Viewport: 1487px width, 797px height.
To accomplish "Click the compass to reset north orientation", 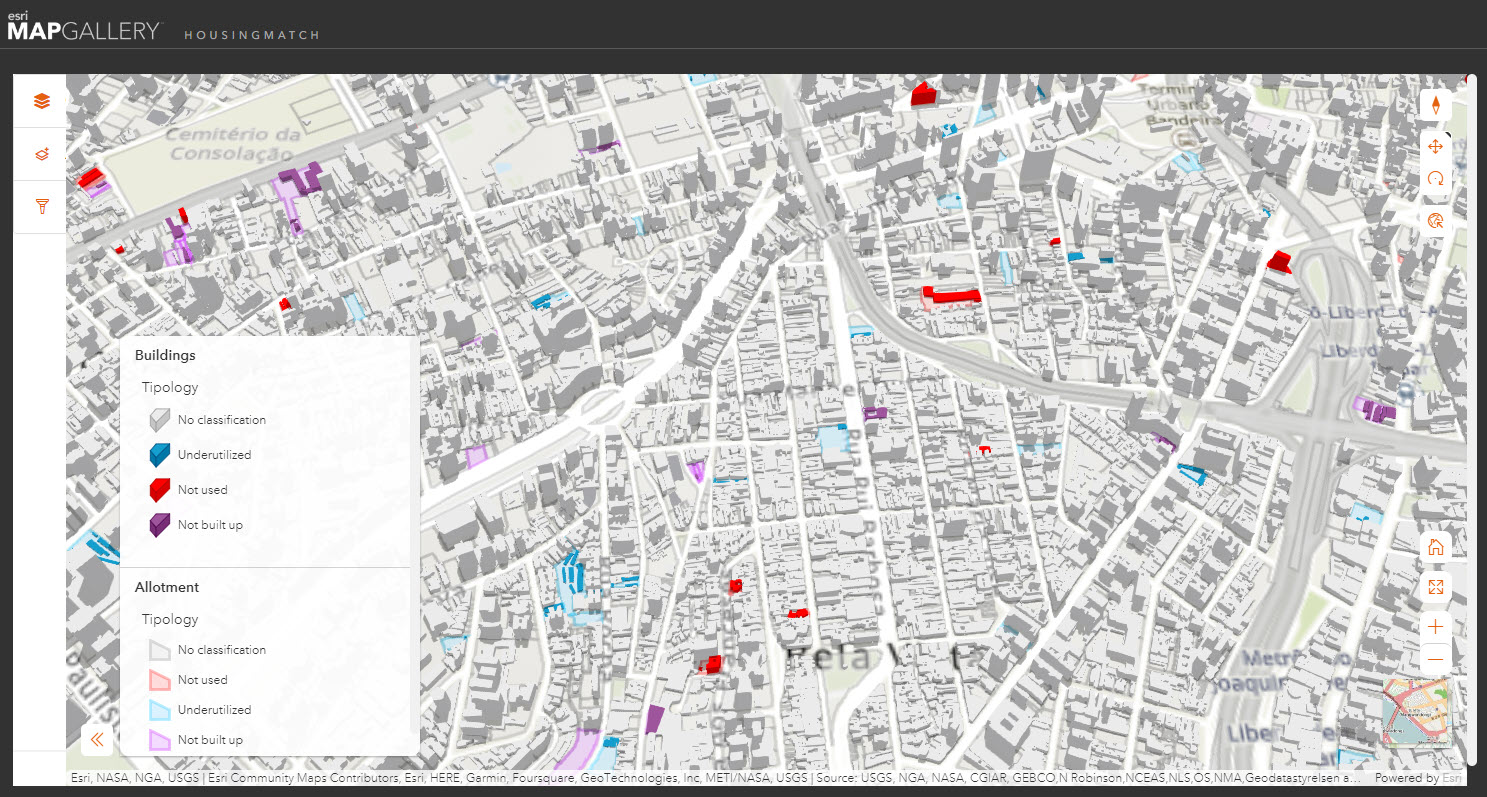I will [x=1435, y=104].
